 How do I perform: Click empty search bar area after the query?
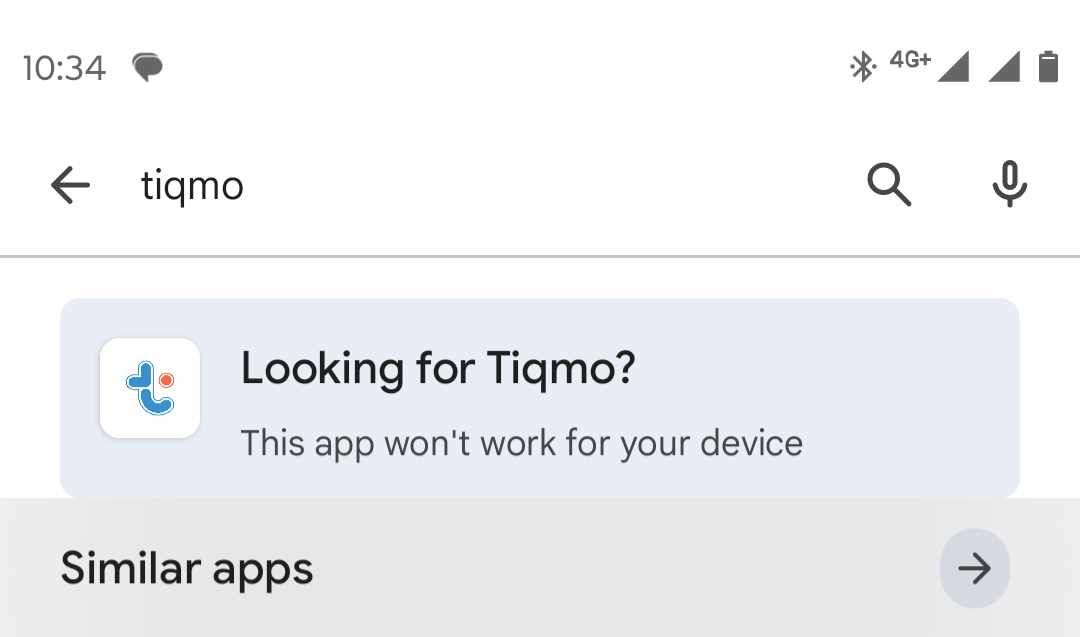click(550, 185)
